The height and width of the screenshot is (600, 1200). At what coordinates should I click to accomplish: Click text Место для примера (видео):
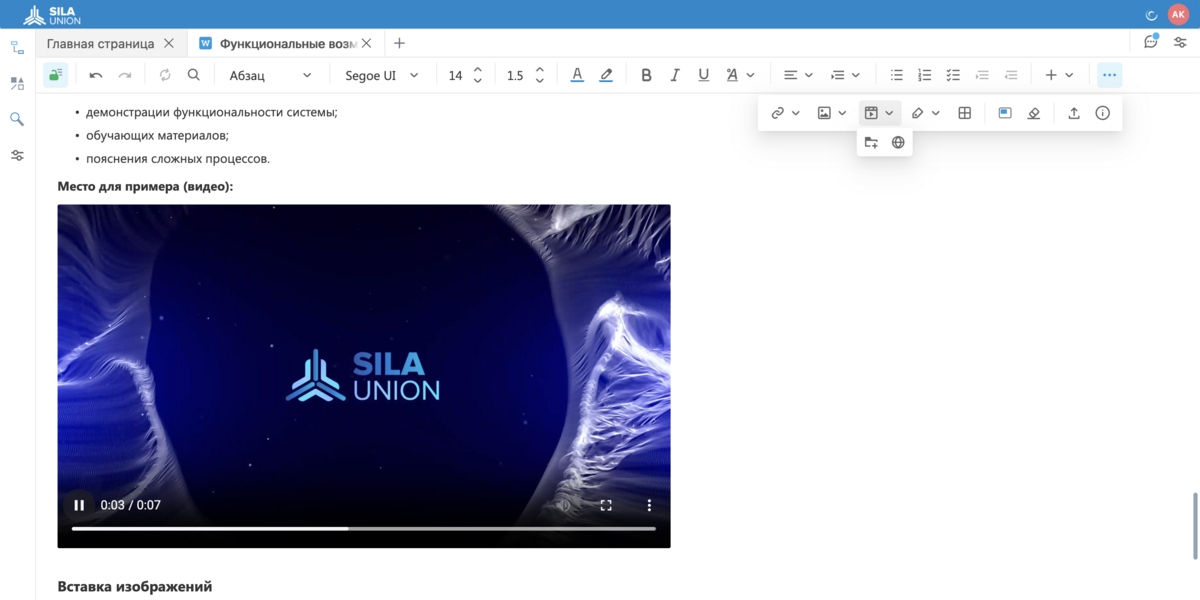(x=145, y=186)
